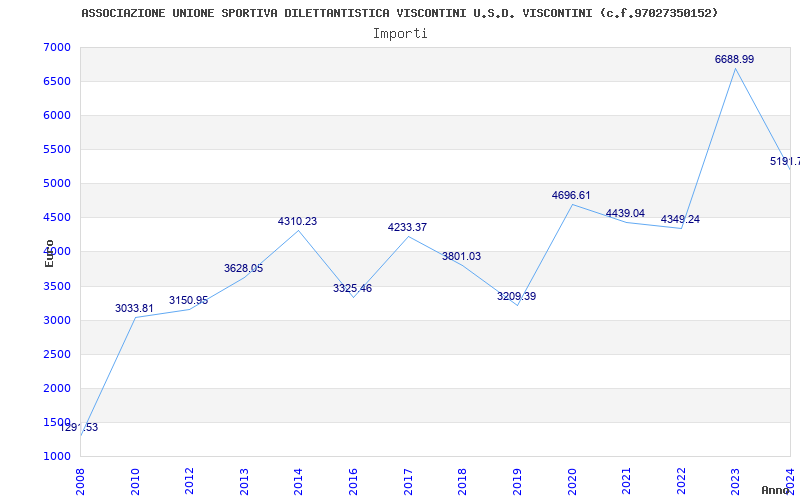This screenshot has width=800, height=500.
Task: Click the 2000 Euro axis tick
Action: tap(57, 388)
